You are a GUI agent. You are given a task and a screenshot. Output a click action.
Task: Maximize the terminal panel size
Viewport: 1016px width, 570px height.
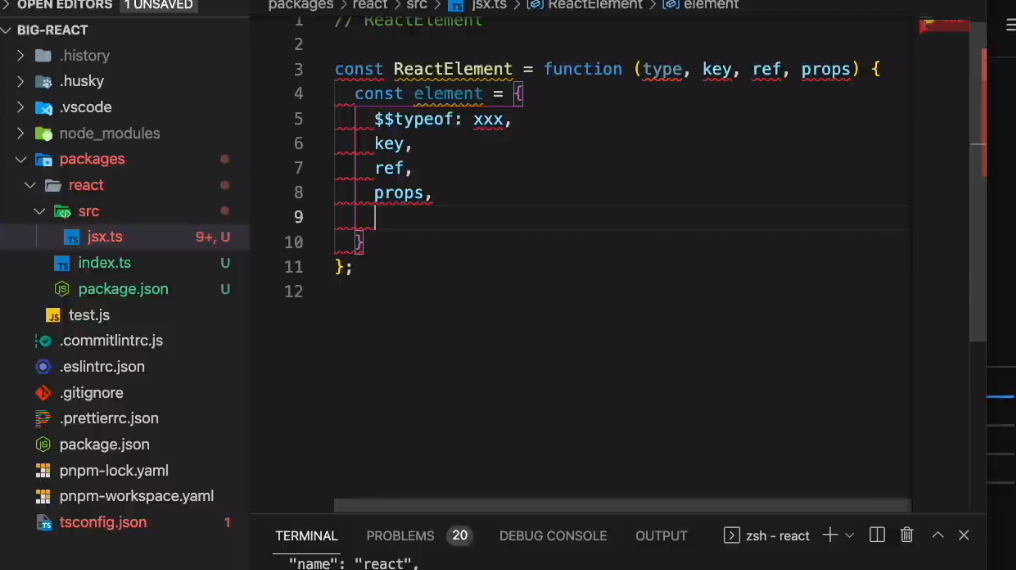coord(938,535)
